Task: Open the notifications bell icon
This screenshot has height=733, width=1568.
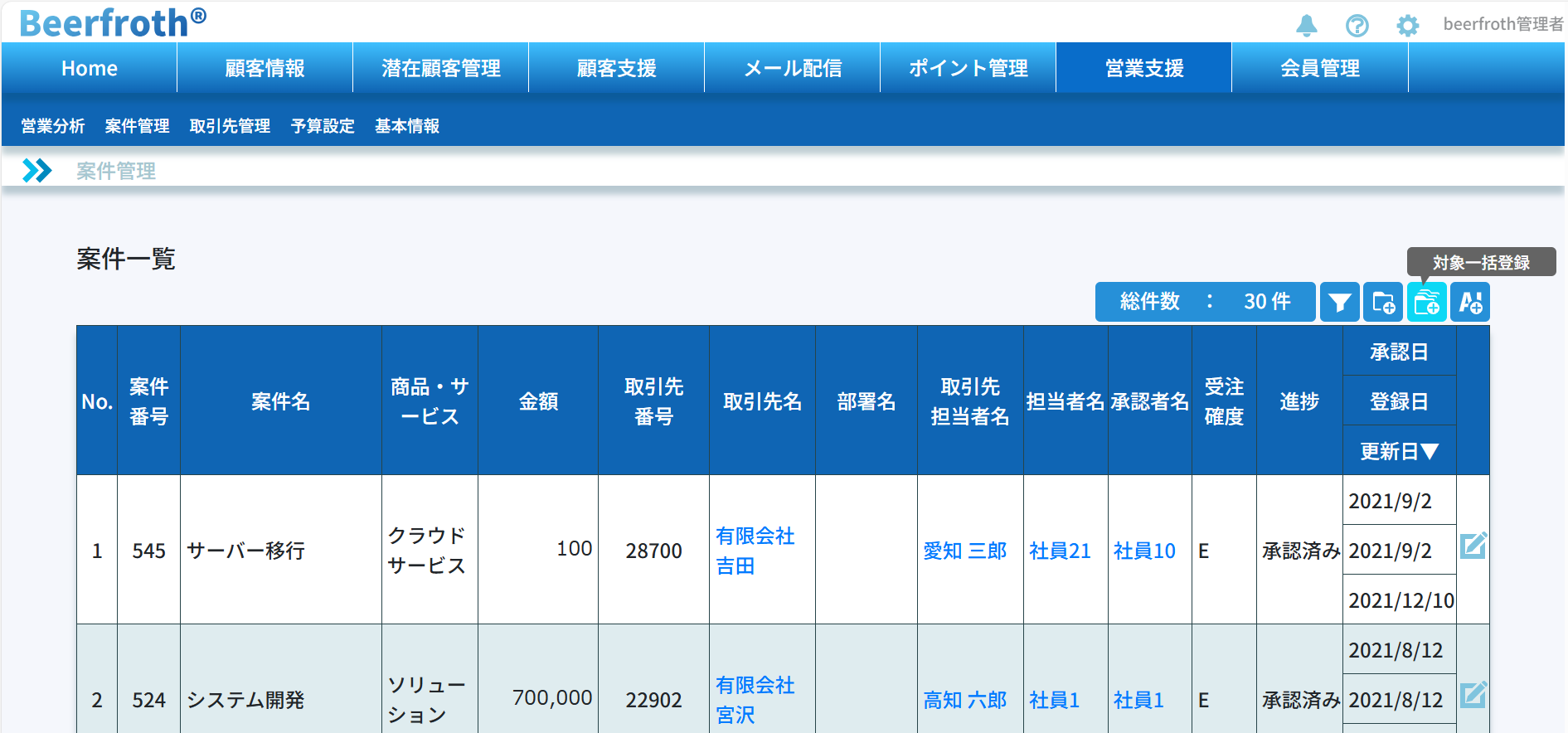Action: coord(1306,26)
